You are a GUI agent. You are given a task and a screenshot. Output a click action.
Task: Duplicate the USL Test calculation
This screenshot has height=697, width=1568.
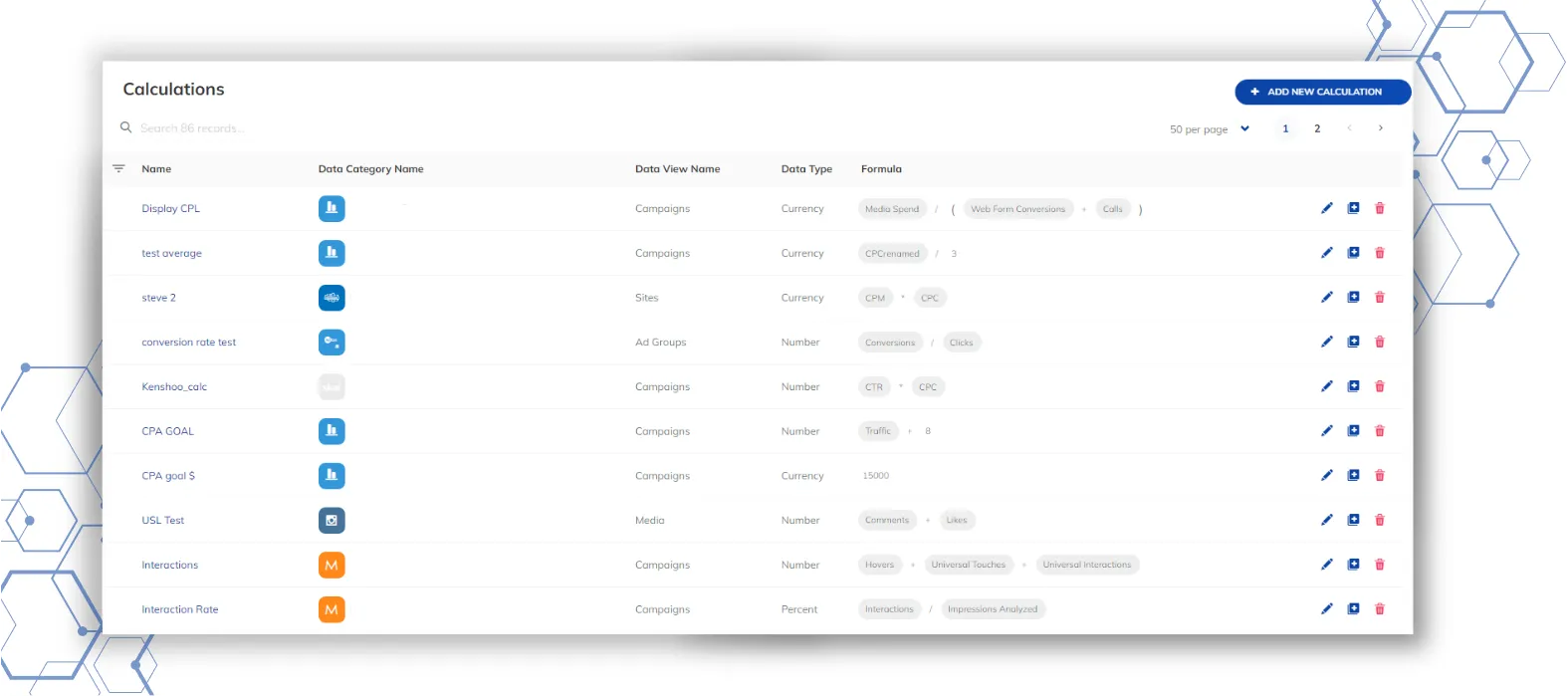[1353, 520]
